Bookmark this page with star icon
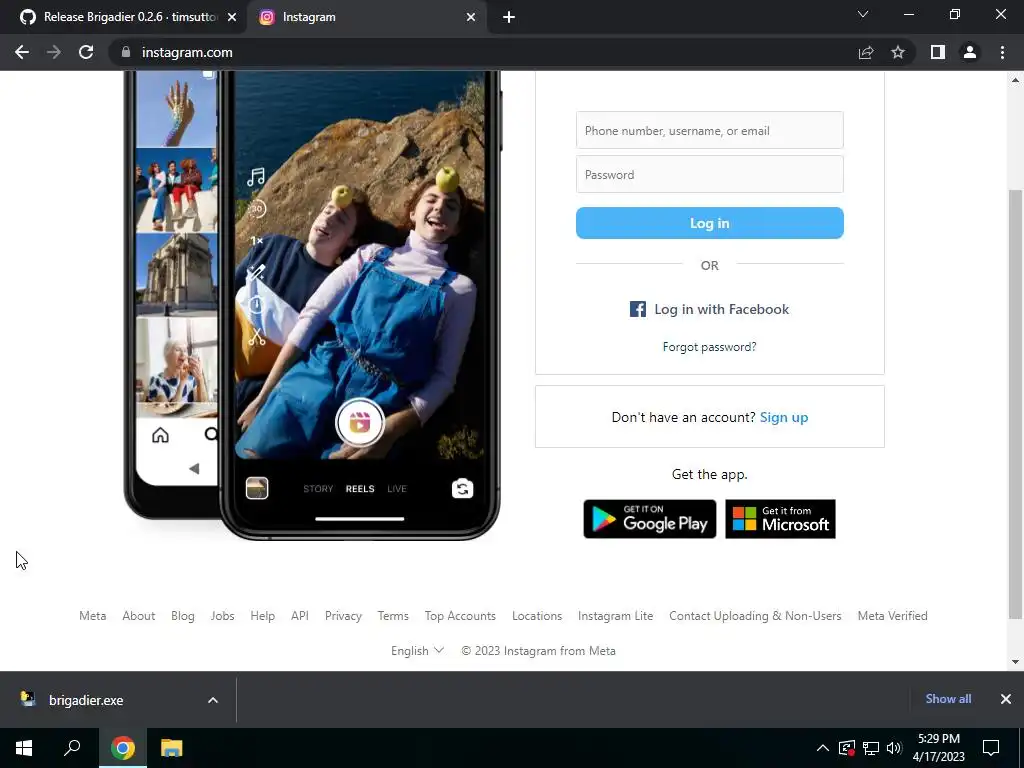Viewport: 1024px width, 768px height. [898, 52]
